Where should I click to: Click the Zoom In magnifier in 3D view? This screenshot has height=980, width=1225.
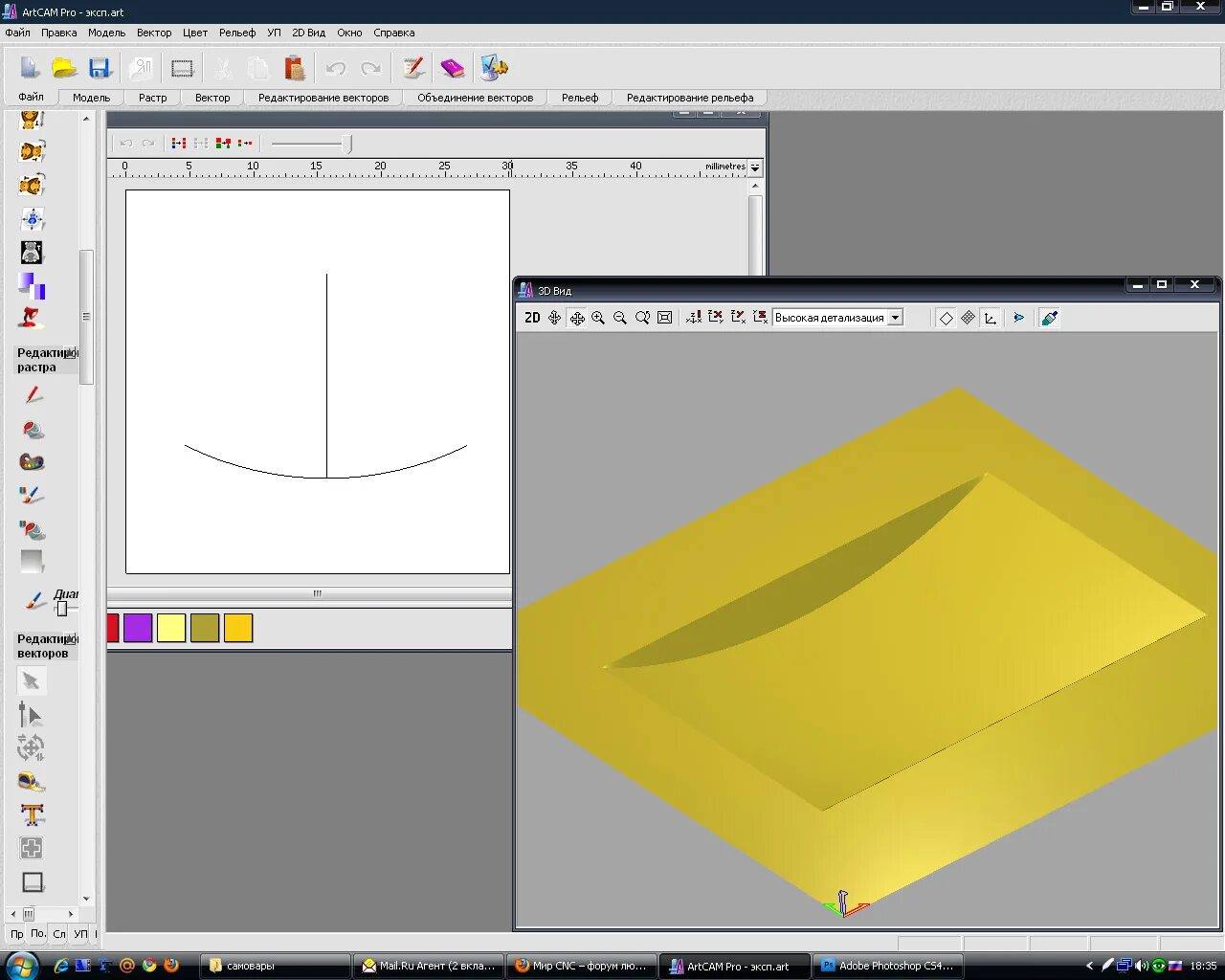click(x=598, y=318)
